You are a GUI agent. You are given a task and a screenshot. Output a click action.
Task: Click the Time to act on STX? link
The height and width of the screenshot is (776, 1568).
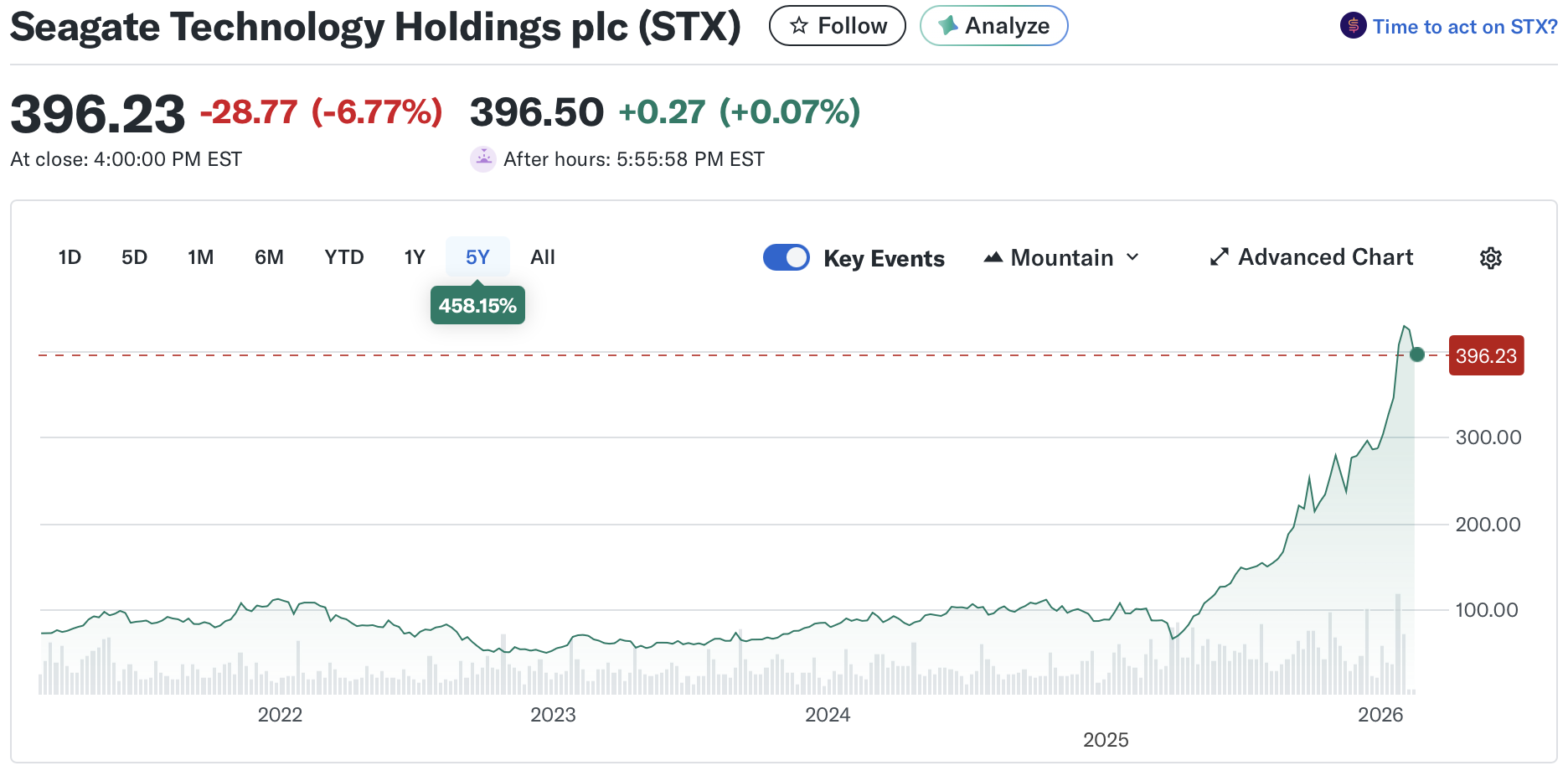click(x=1464, y=27)
